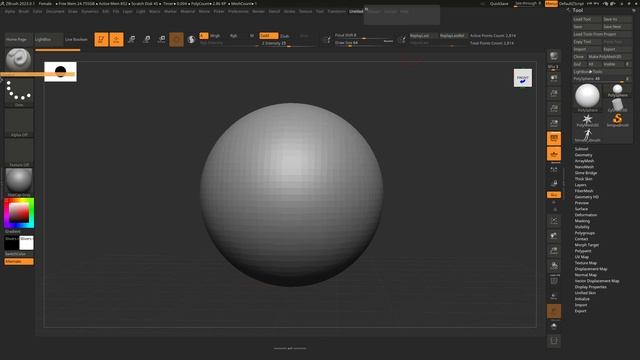640x360 pixels.
Task: Open the Alpha Off selector
Action: coord(19,123)
